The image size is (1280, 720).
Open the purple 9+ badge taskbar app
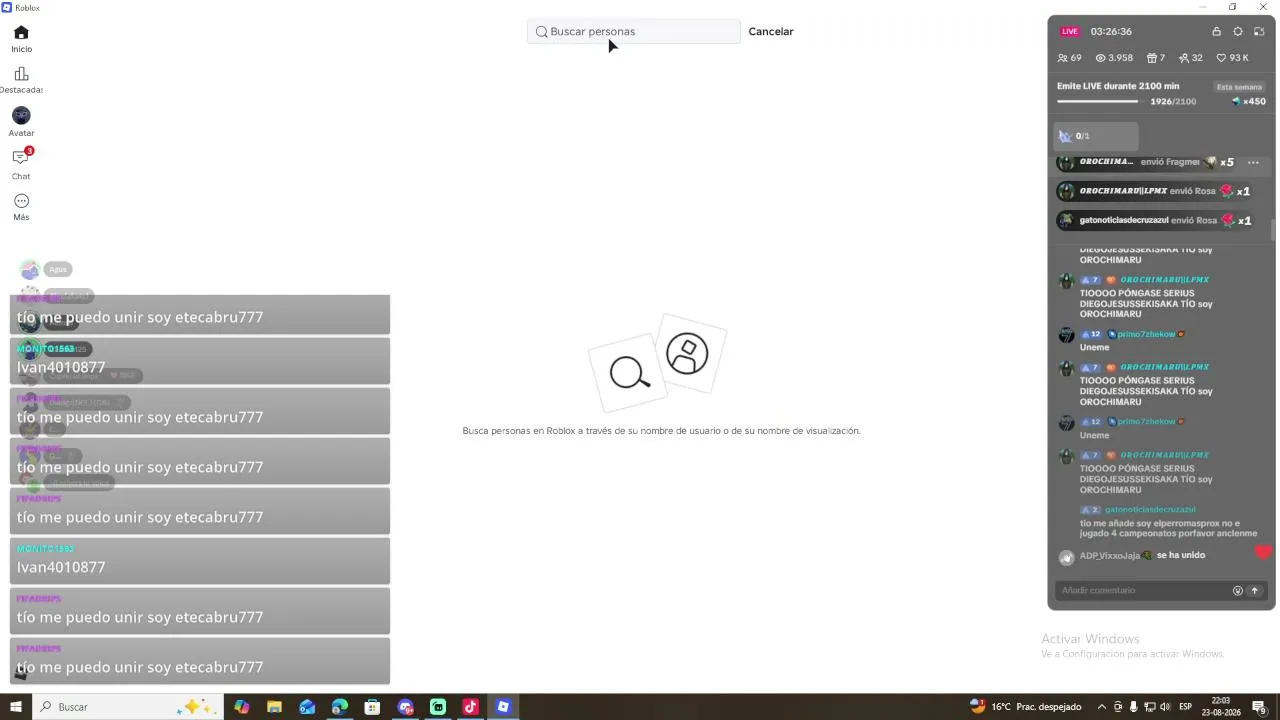pos(405,707)
